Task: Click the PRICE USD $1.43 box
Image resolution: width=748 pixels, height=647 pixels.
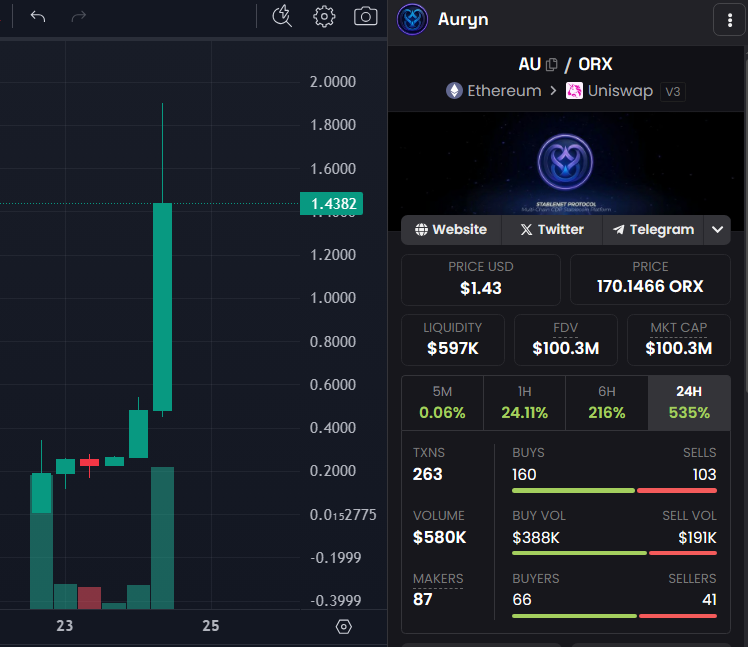Action: tap(481, 280)
